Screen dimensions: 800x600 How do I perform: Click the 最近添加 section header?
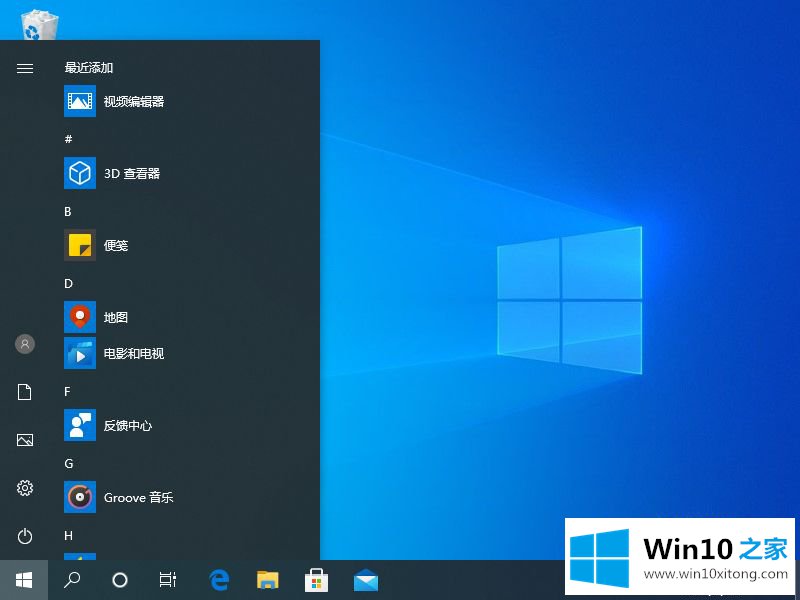coord(89,68)
